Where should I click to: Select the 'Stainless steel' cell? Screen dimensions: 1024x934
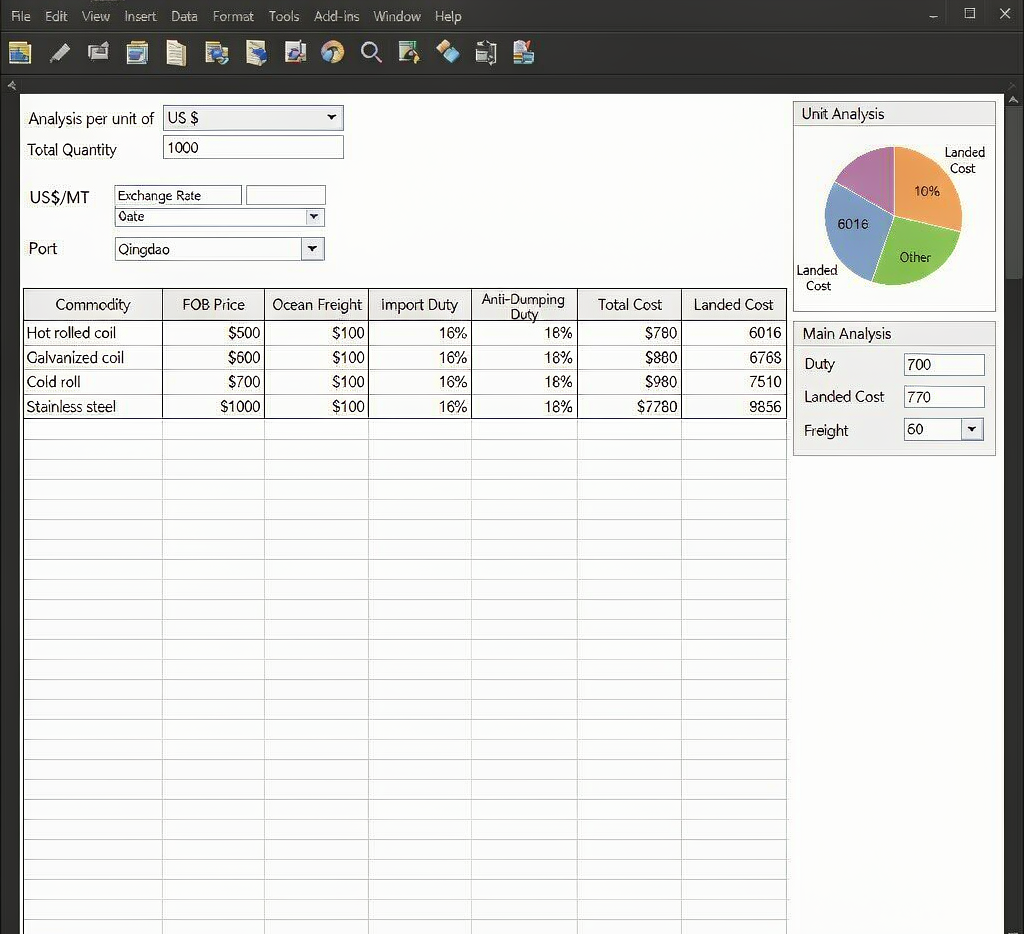click(93, 406)
